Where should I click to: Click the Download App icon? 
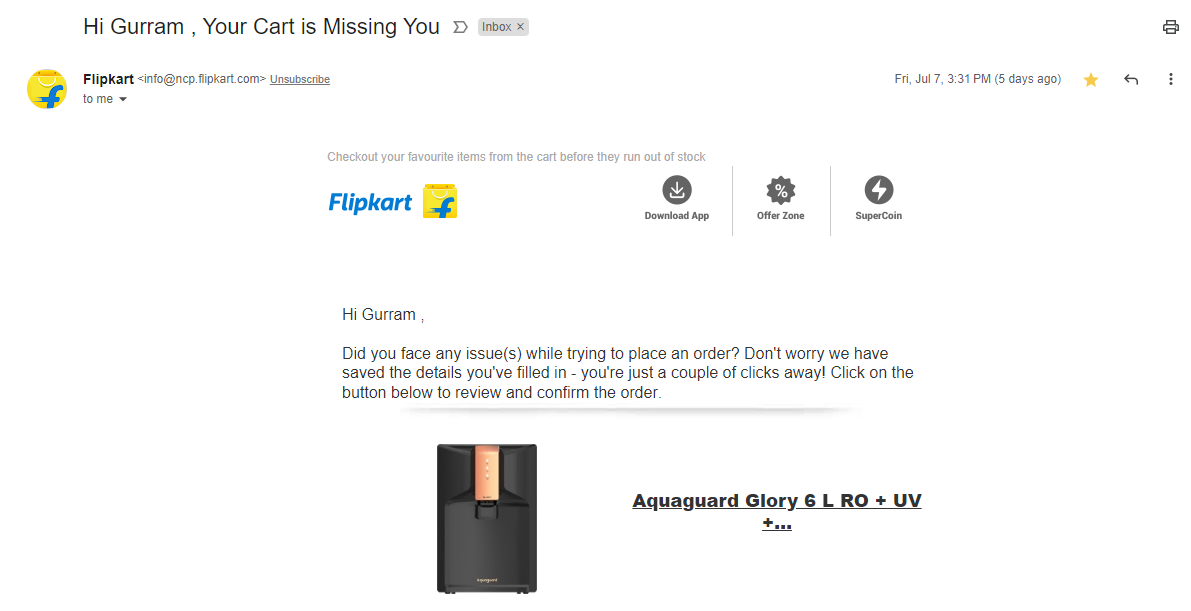pyautogui.click(x=677, y=190)
